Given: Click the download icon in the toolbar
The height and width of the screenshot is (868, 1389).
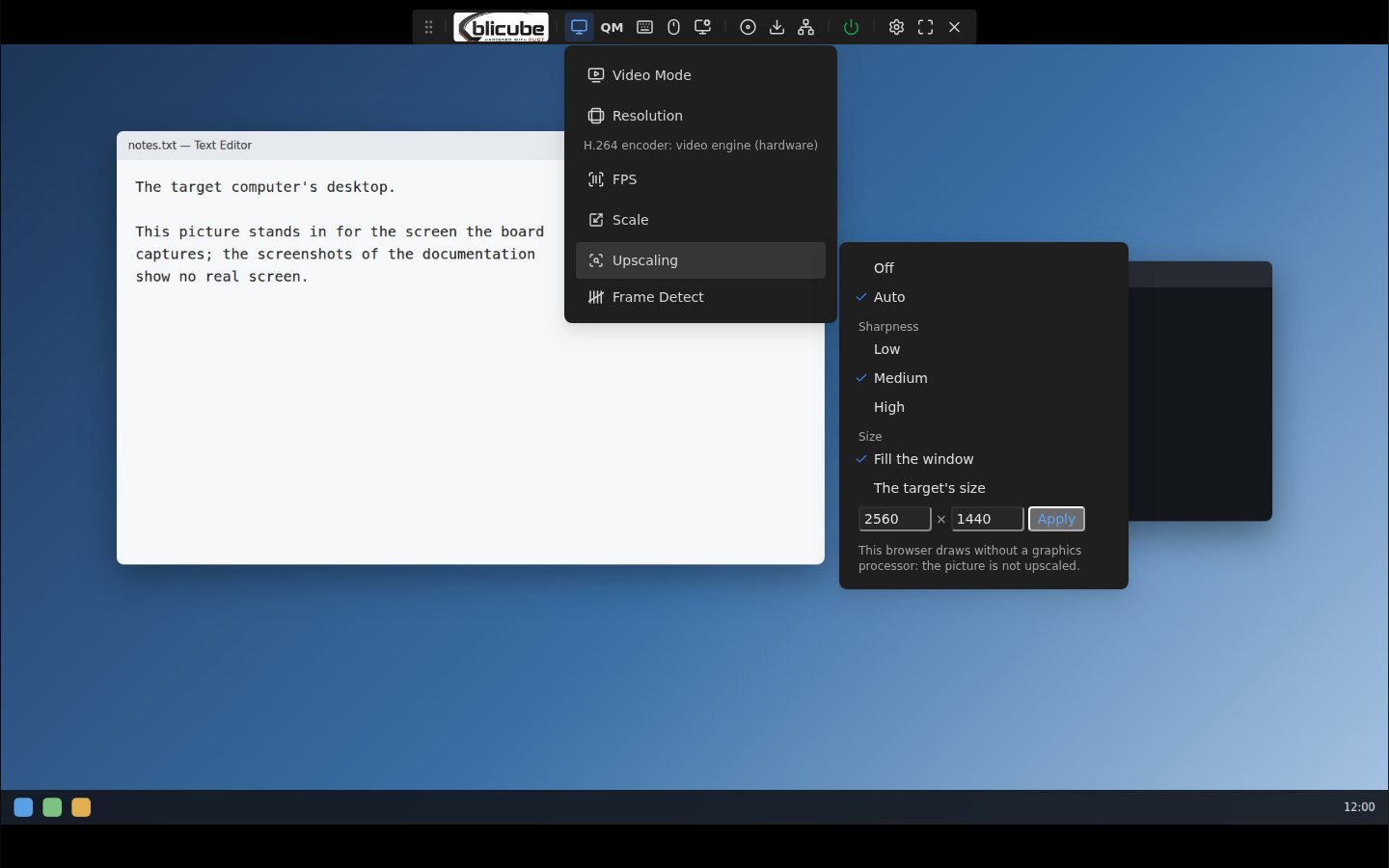Looking at the screenshot, I should pos(776,27).
